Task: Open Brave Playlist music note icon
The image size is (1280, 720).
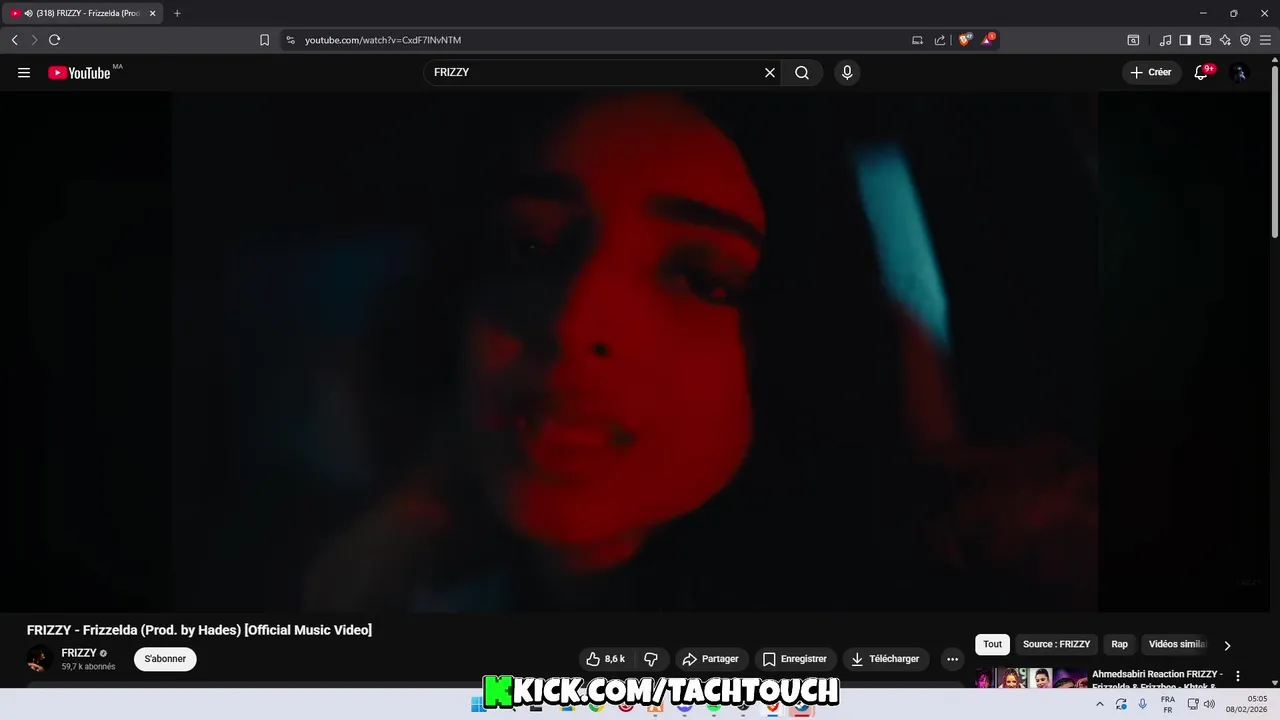Action: pyautogui.click(x=1165, y=40)
